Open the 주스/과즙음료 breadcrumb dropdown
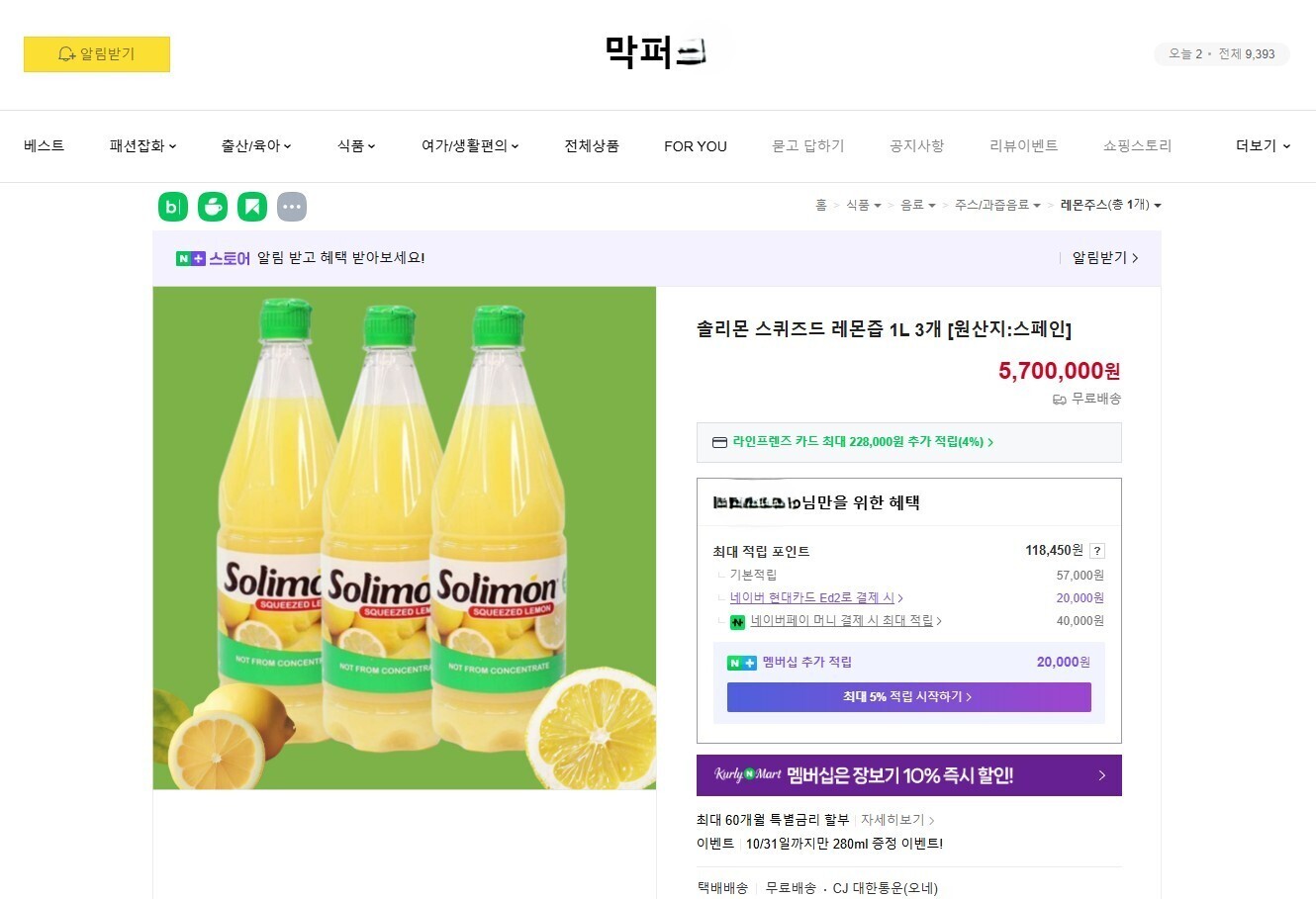1316x899 pixels. pos(997,205)
